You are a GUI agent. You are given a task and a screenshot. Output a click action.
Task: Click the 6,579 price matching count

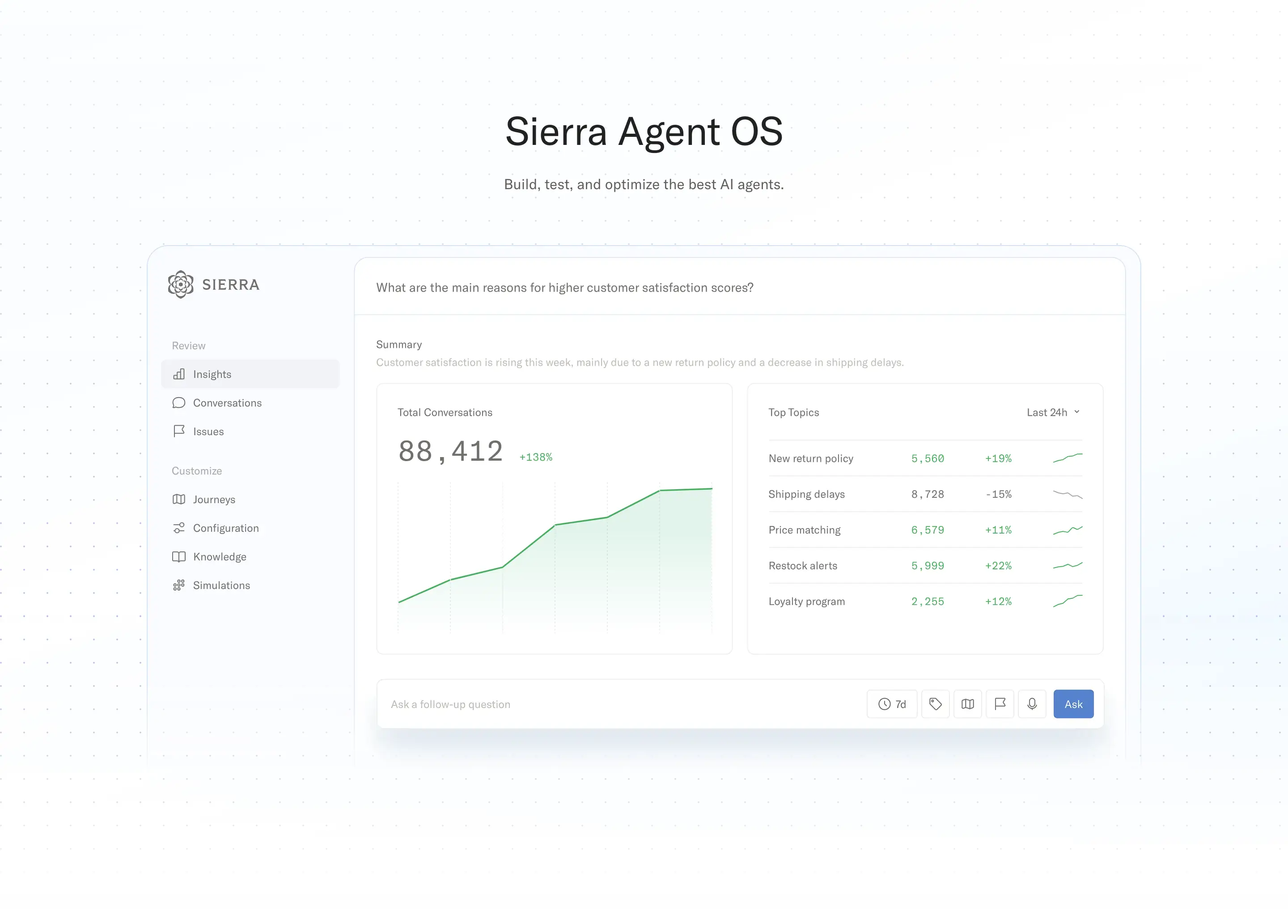pyautogui.click(x=928, y=530)
